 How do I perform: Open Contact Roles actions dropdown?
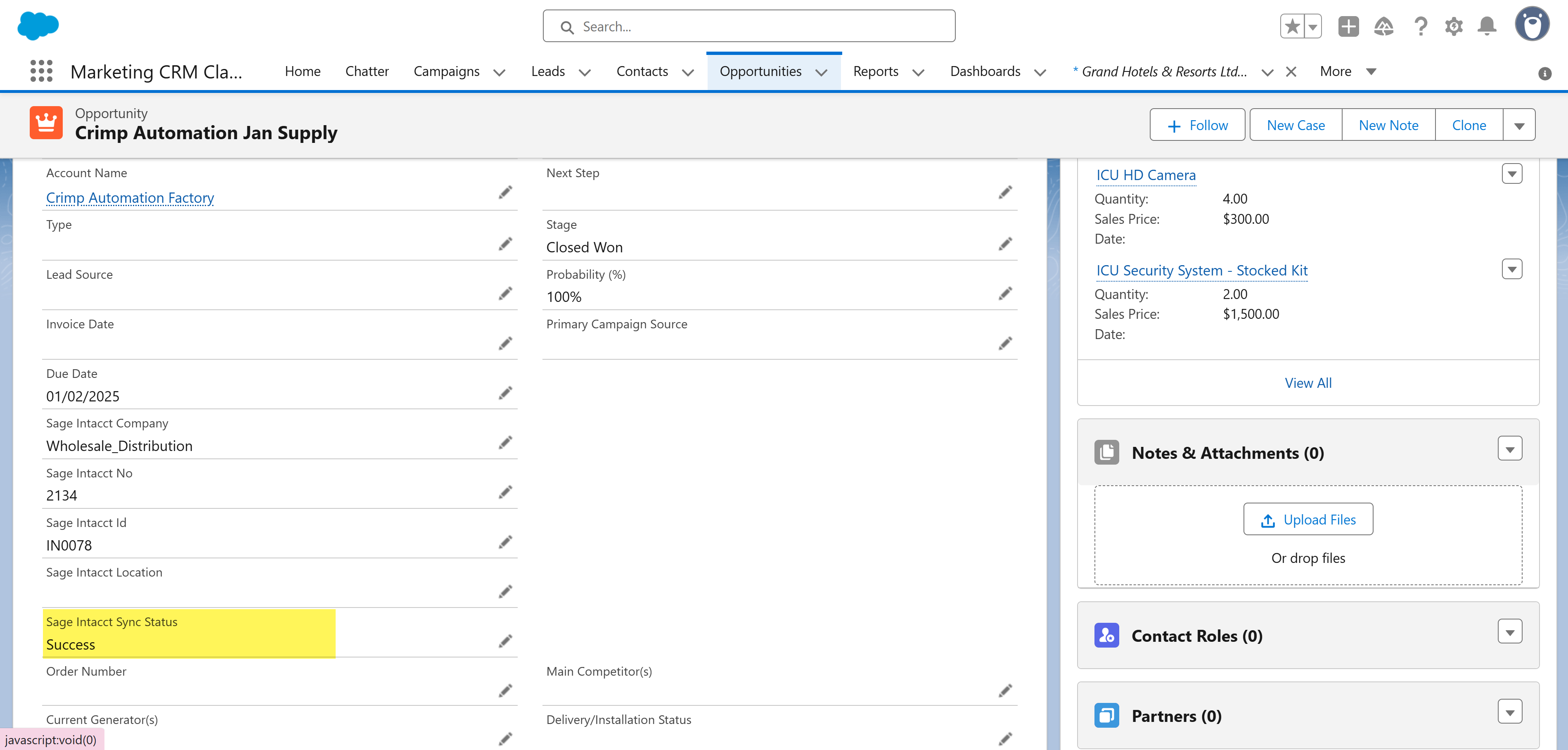coord(1510,632)
